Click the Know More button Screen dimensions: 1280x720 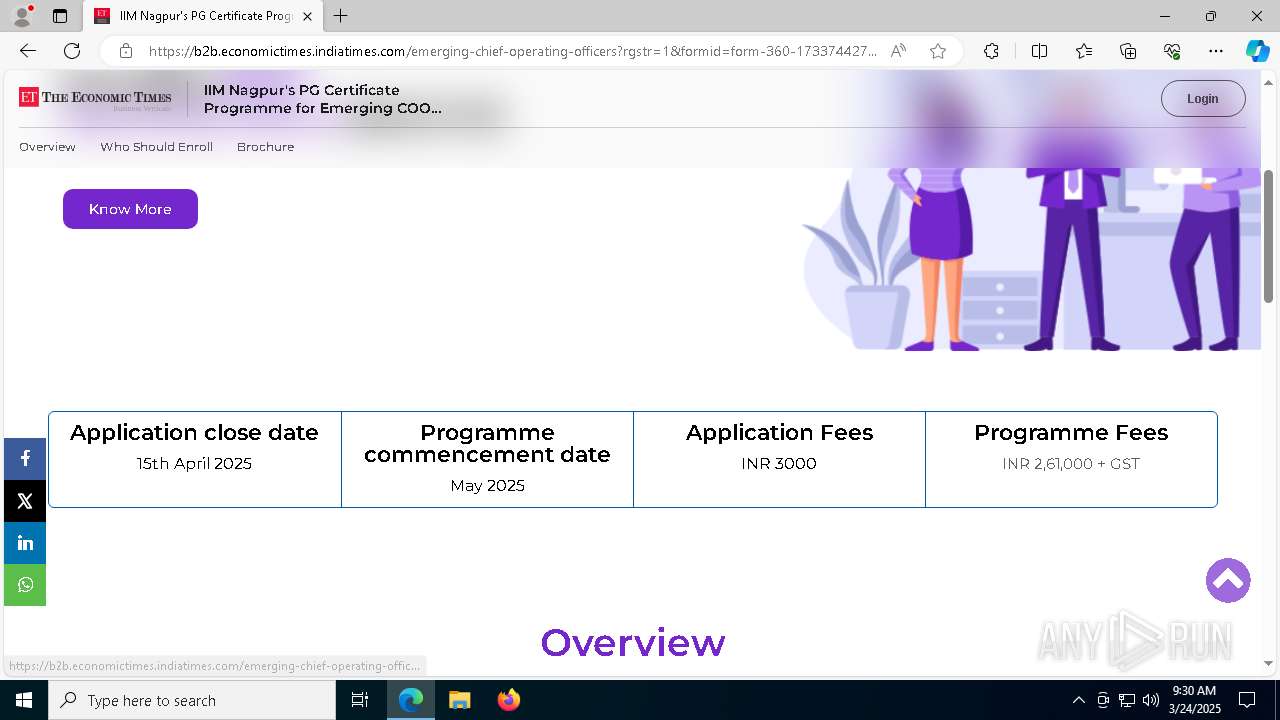click(x=130, y=209)
